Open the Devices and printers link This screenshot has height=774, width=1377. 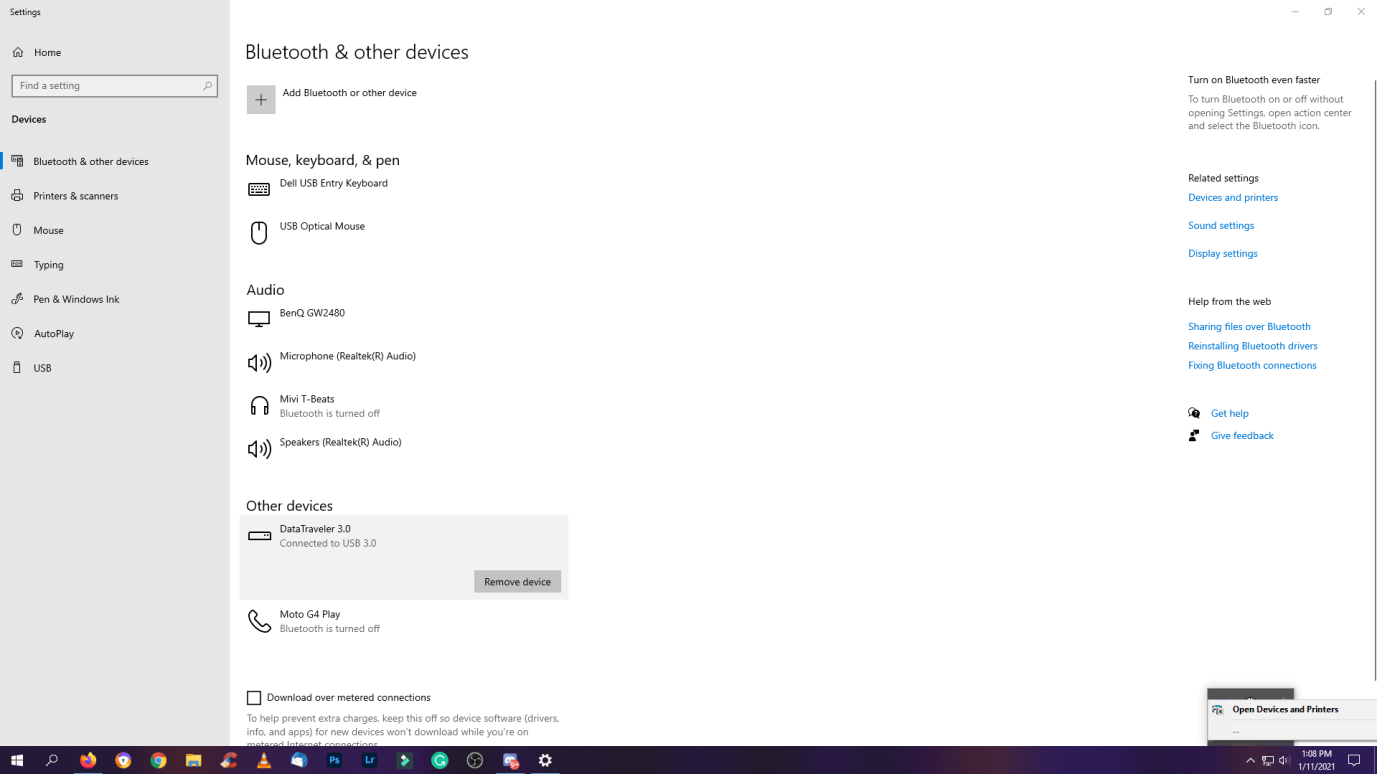coord(1233,198)
